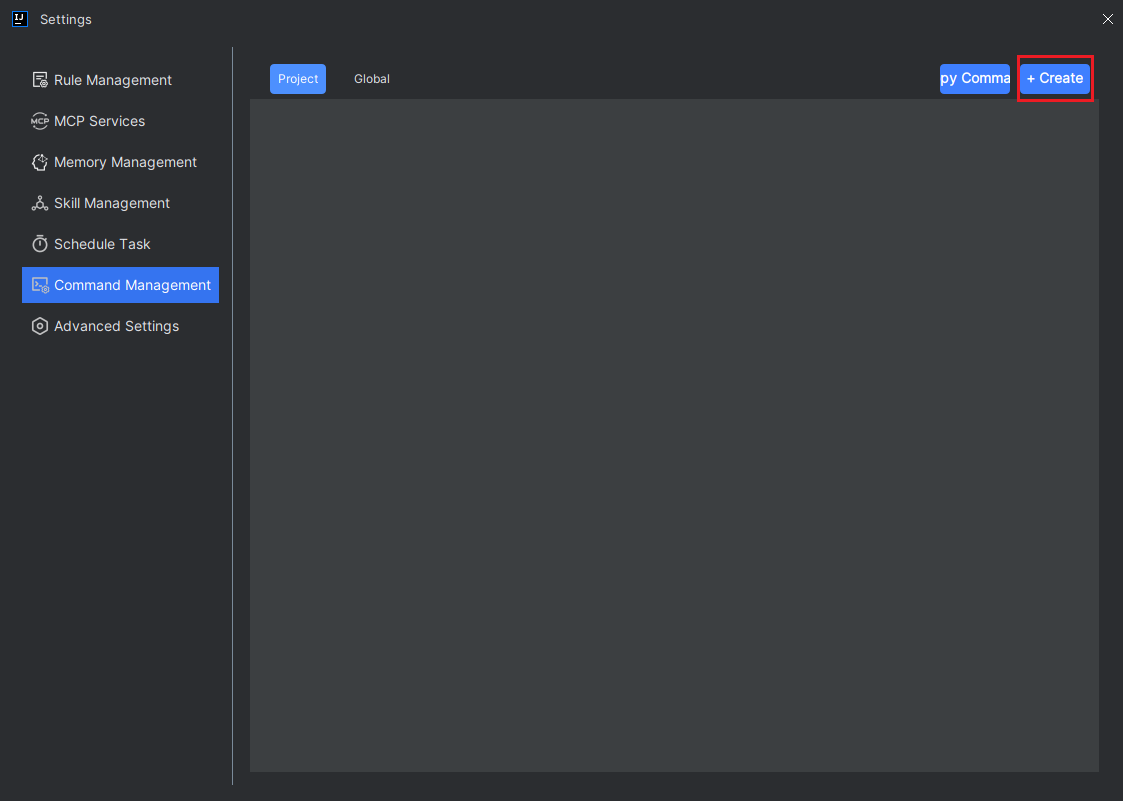The width and height of the screenshot is (1123, 801).
Task: Open the Skill Management text entry
Action: tap(112, 203)
